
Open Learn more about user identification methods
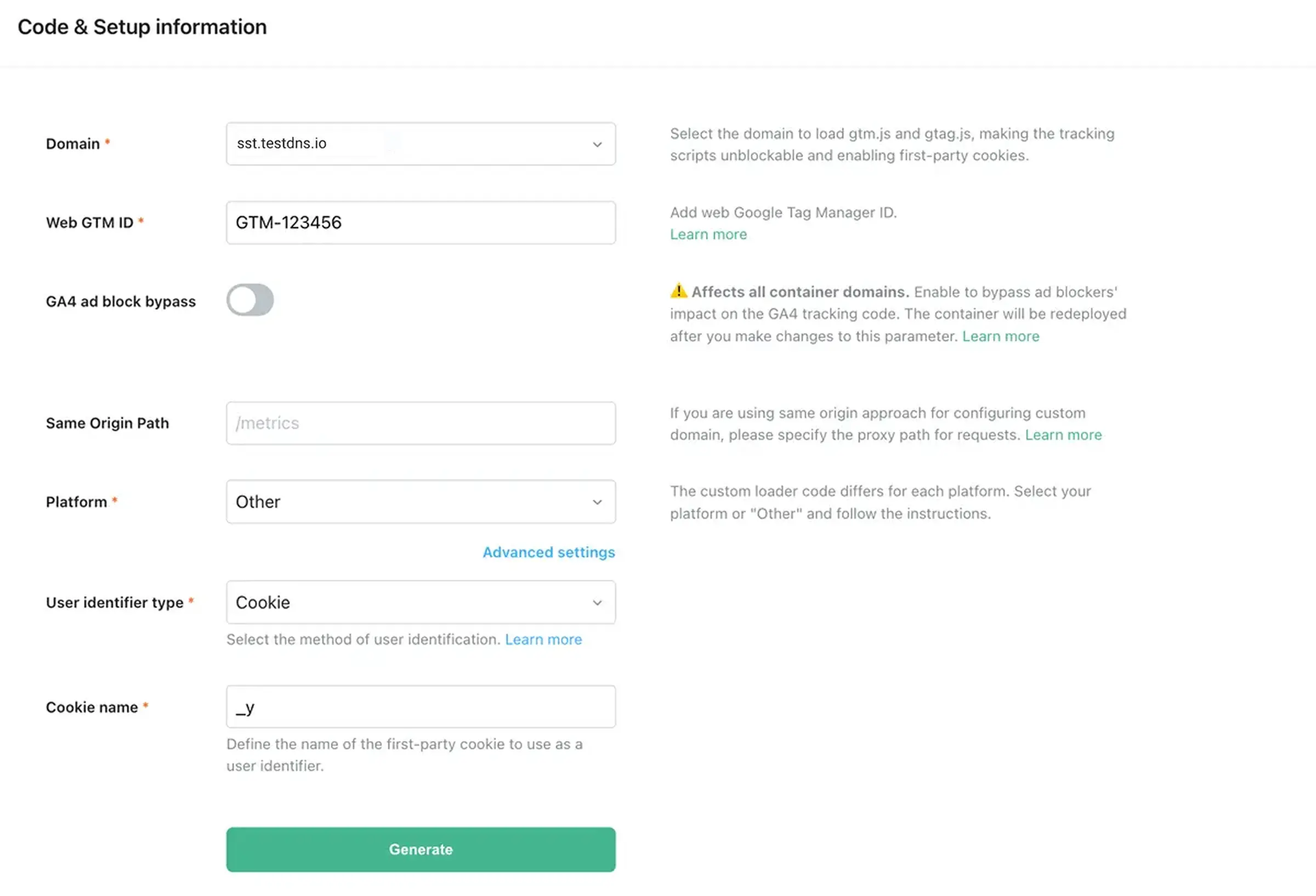click(543, 639)
